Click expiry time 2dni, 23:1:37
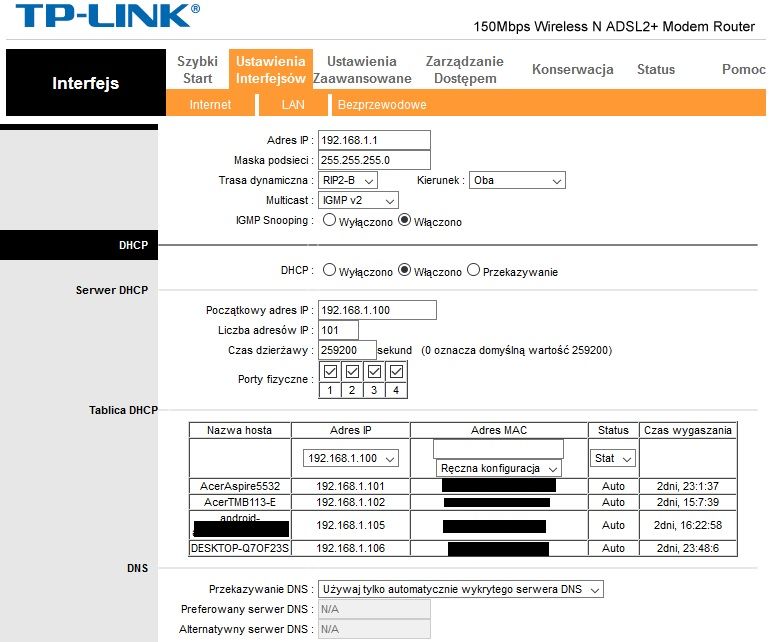This screenshot has height=642, width=770. 688,486
